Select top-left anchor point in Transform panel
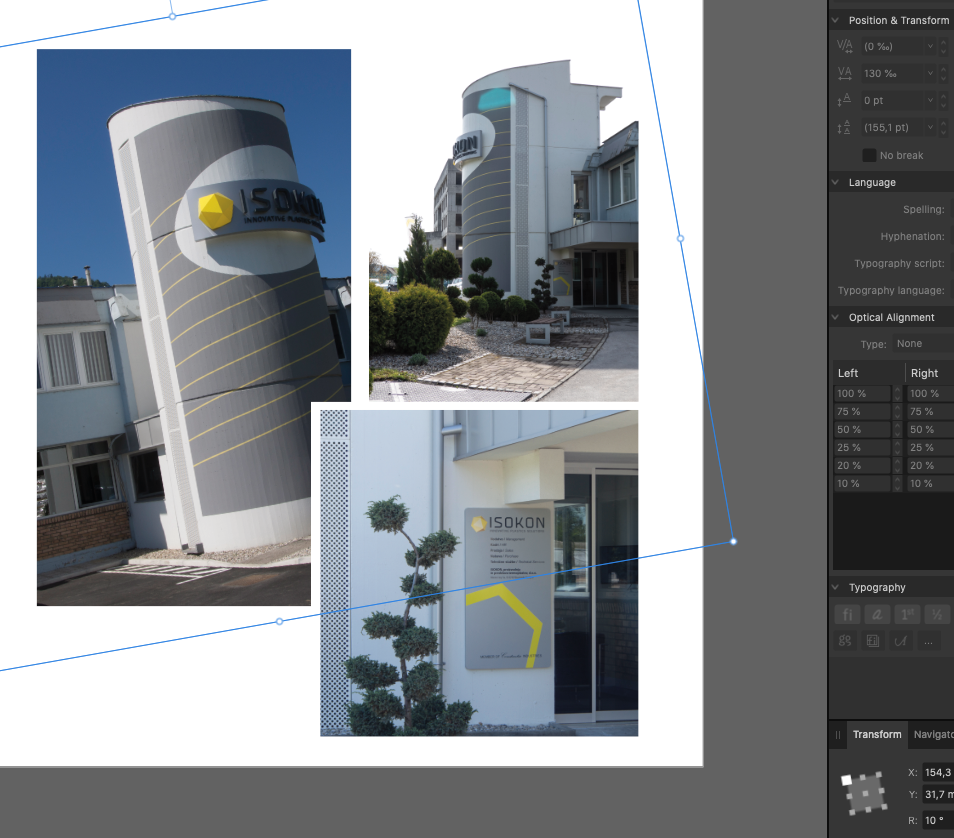This screenshot has height=838, width=954. click(846, 780)
